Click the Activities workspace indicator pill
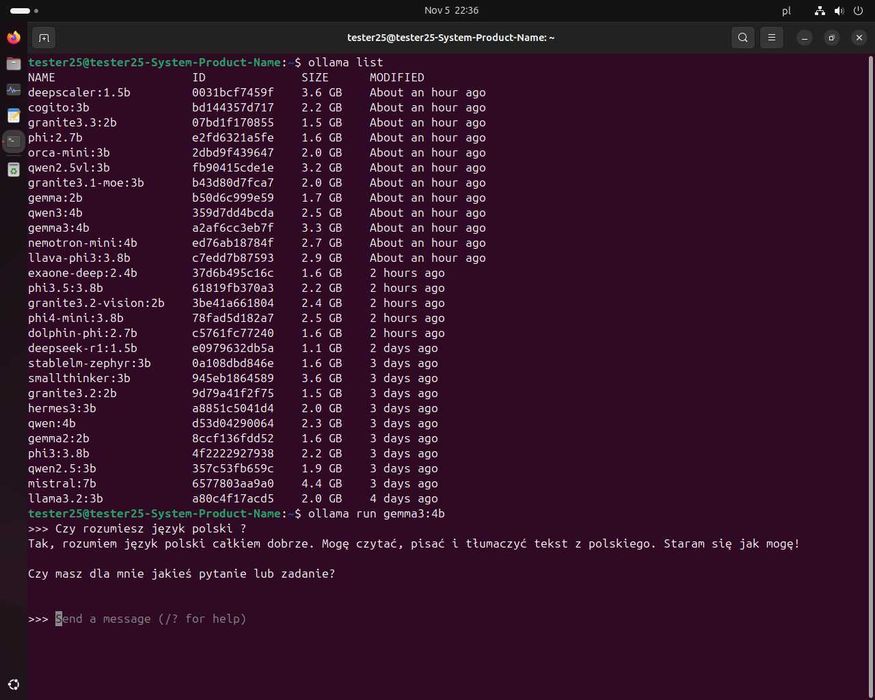The image size is (875, 700). (24, 11)
